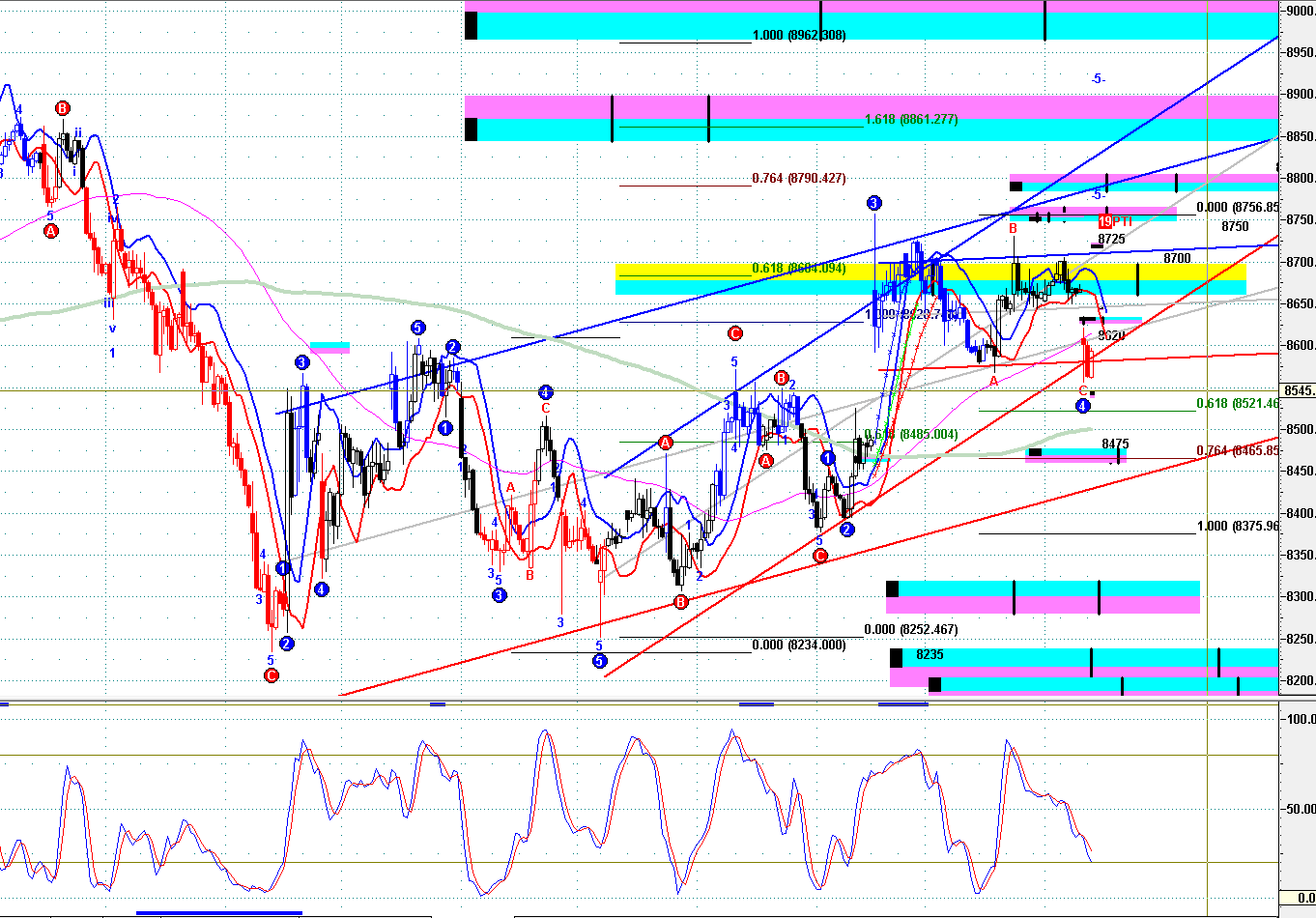Click blue circled 4 below the red C label
This screenshot has width=1316, height=918.
click(1083, 406)
